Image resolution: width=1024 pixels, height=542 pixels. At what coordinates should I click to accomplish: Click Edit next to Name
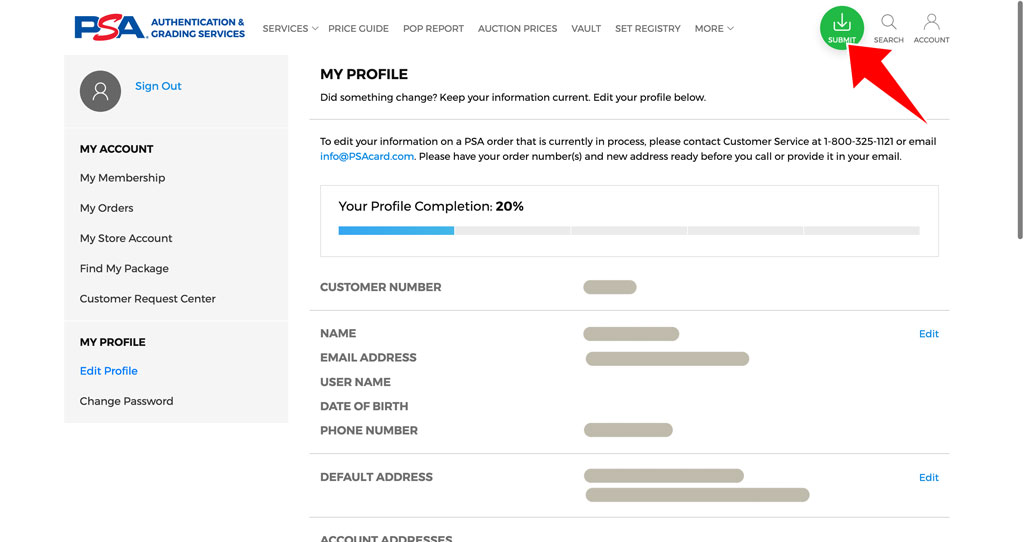tap(929, 334)
